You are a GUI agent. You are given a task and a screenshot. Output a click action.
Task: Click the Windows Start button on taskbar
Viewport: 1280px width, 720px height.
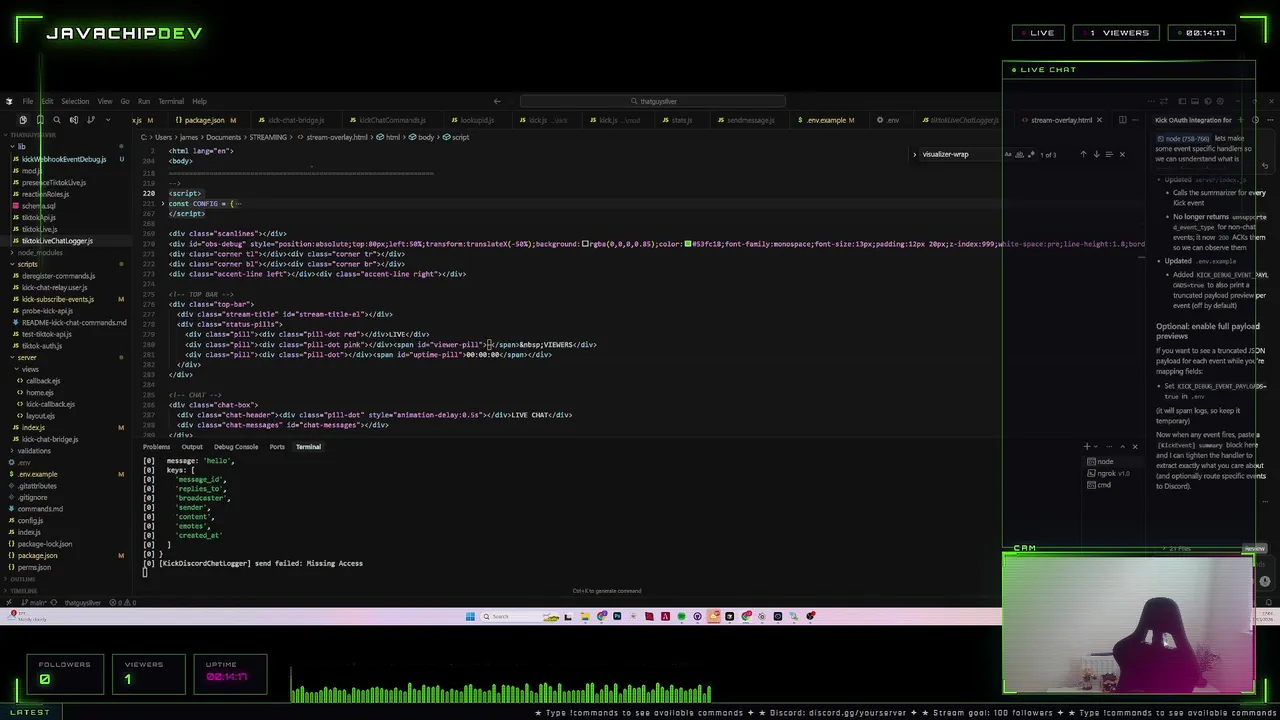[x=470, y=616]
